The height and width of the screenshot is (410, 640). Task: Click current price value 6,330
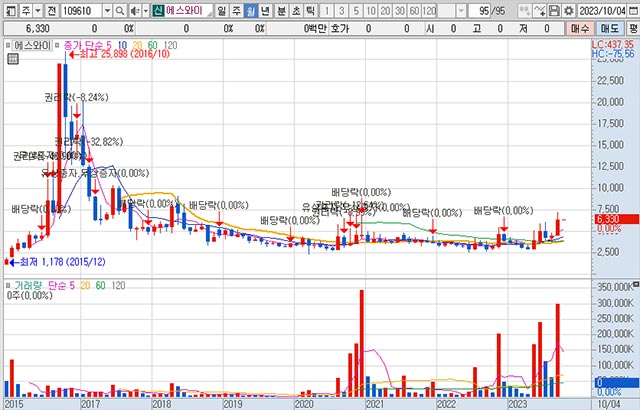(x=37, y=29)
